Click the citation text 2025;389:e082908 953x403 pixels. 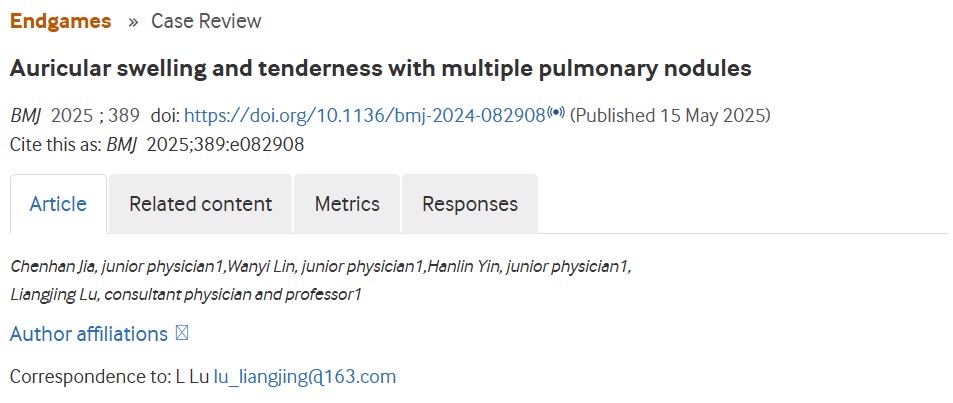[225, 144]
